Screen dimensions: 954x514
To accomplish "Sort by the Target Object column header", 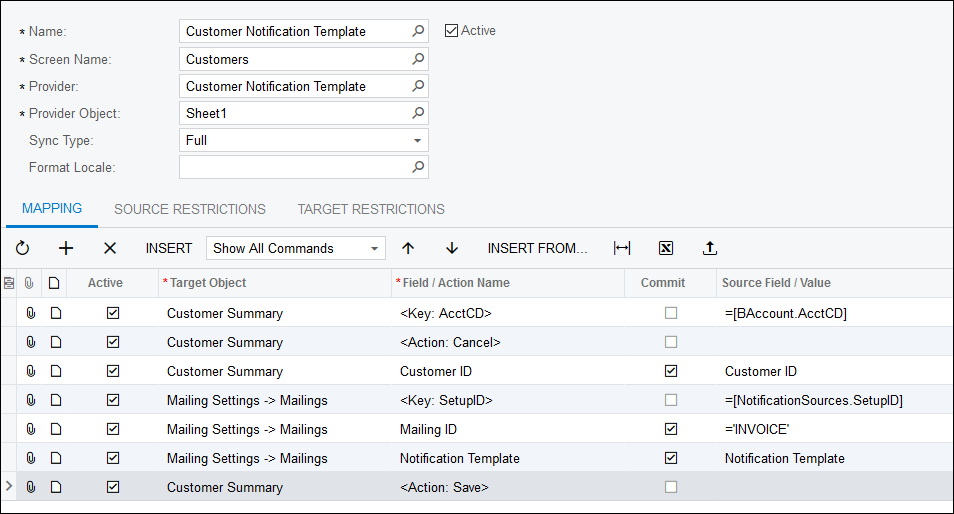I will (x=208, y=283).
